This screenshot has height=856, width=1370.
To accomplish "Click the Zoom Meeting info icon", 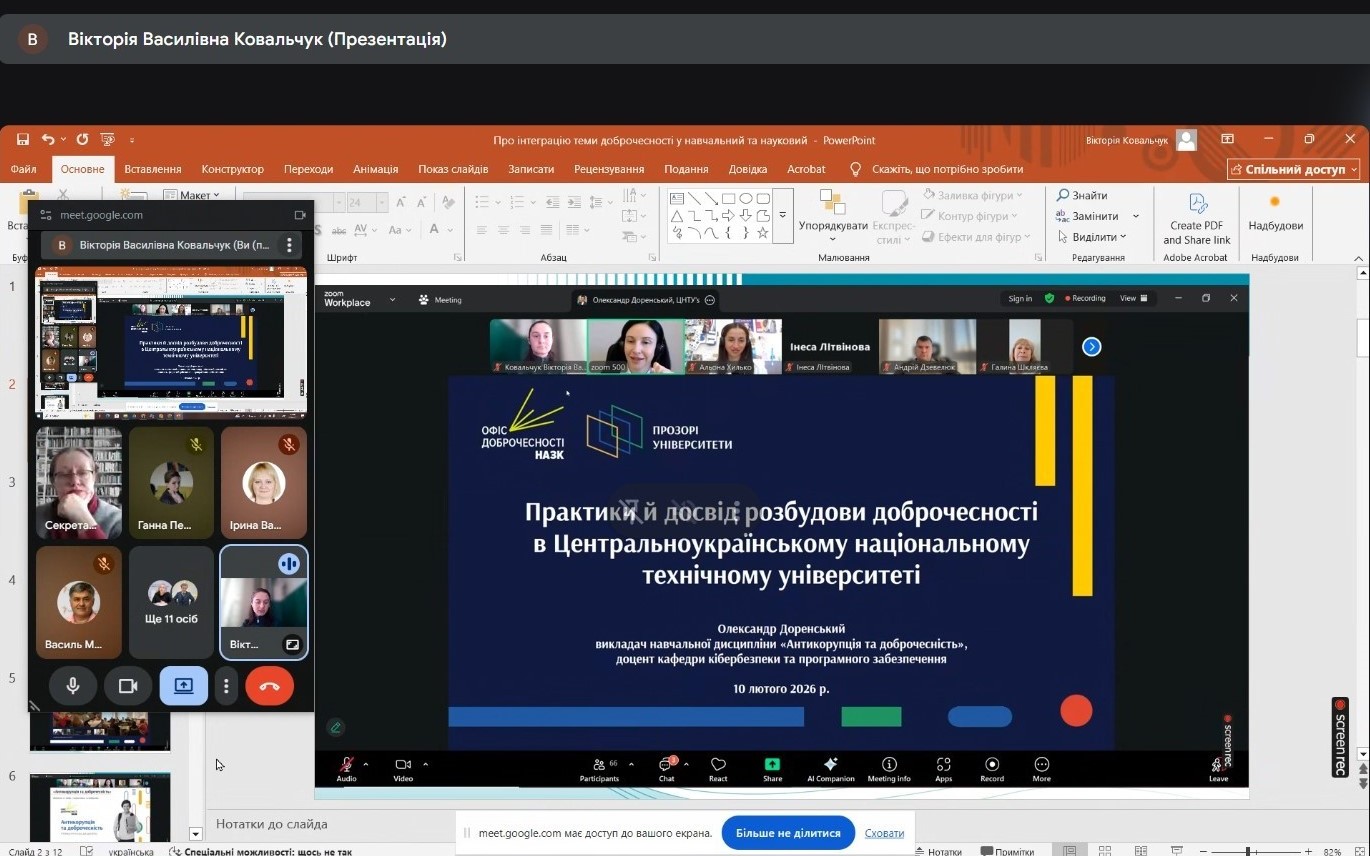I will pos(888,768).
